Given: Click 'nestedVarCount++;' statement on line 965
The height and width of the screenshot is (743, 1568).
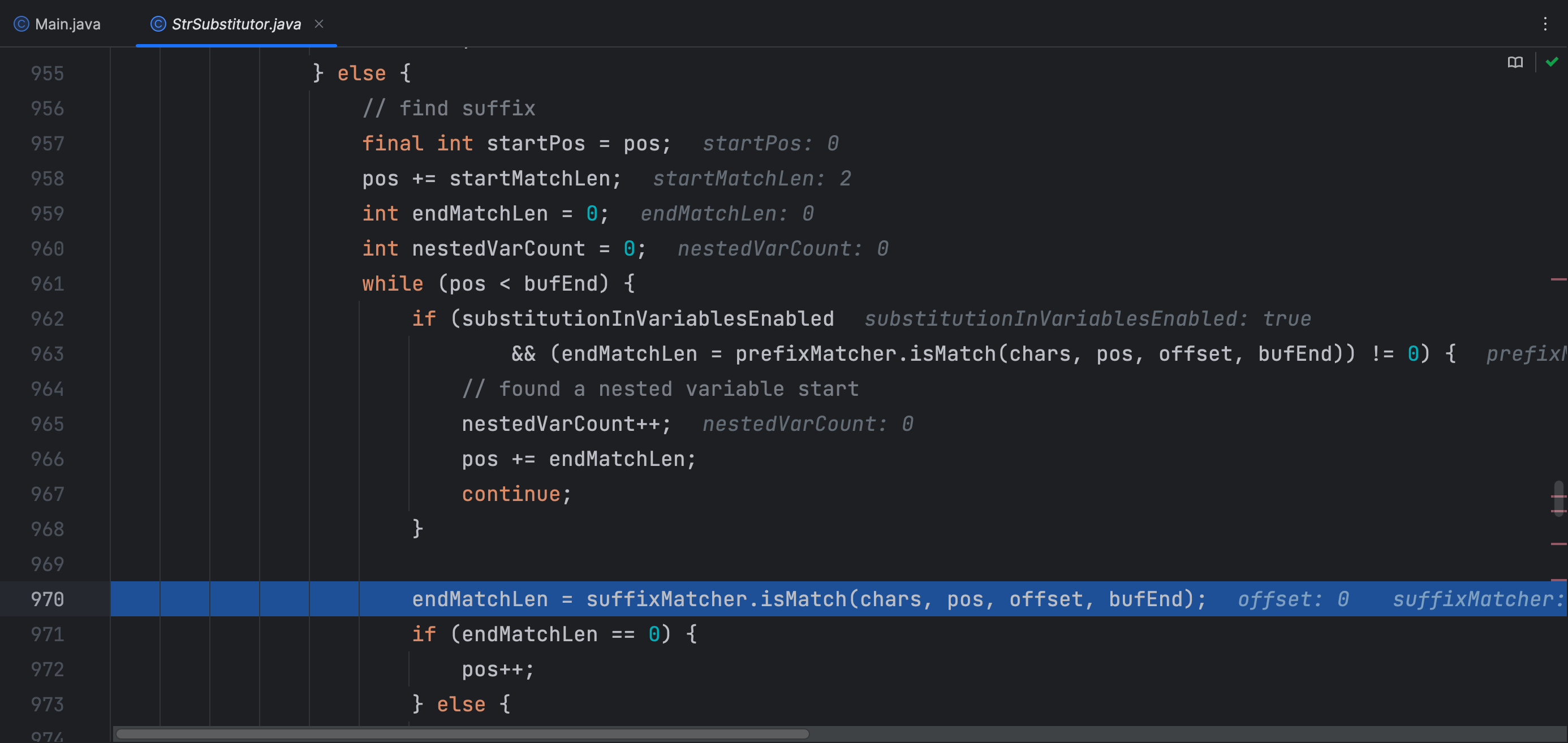Looking at the screenshot, I should 566,424.
